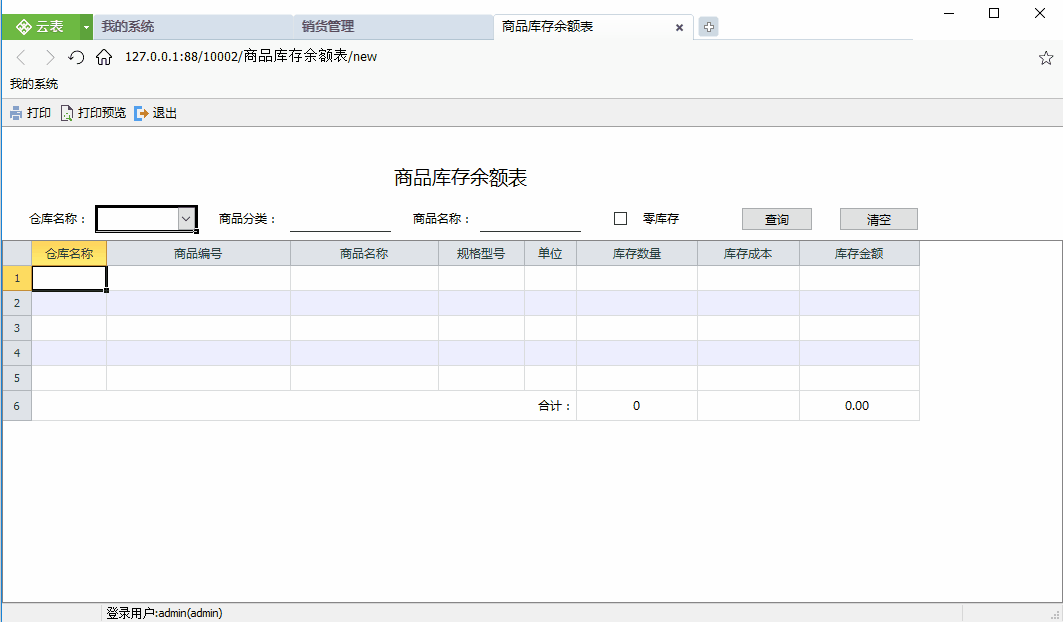
Task: Expand the dropdown arrow beside 云表 logo
Action: coord(86,27)
